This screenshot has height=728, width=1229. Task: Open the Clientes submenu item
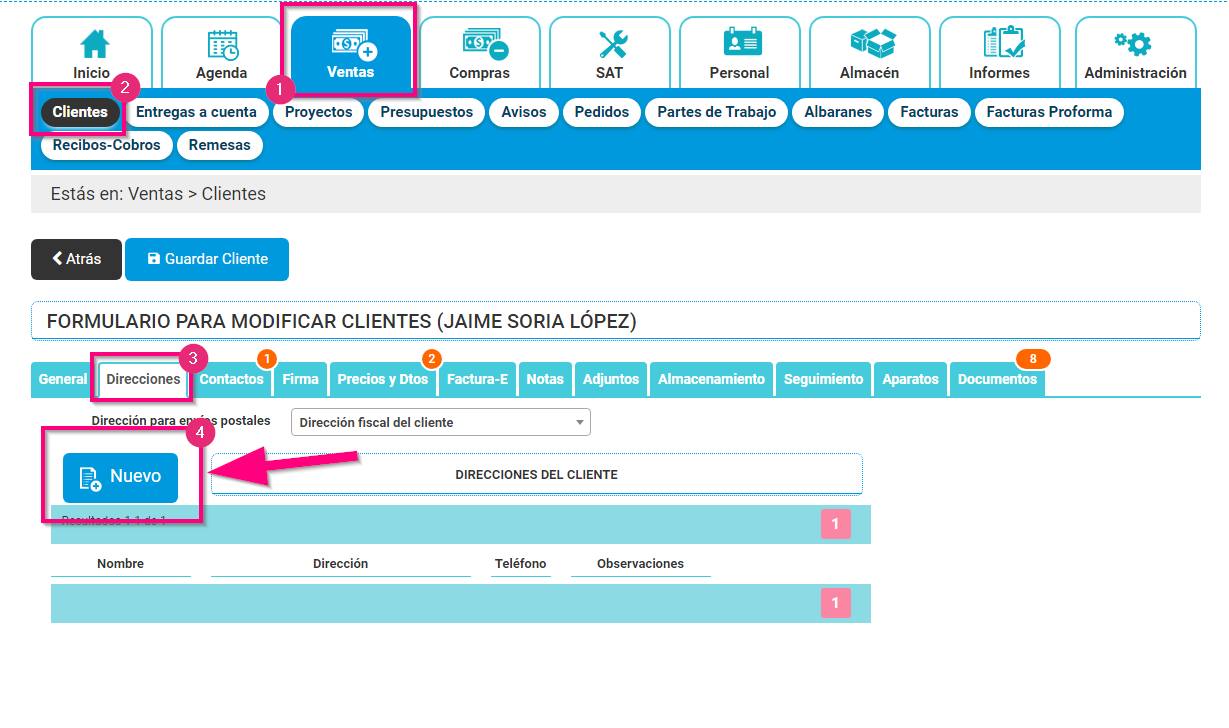78,112
